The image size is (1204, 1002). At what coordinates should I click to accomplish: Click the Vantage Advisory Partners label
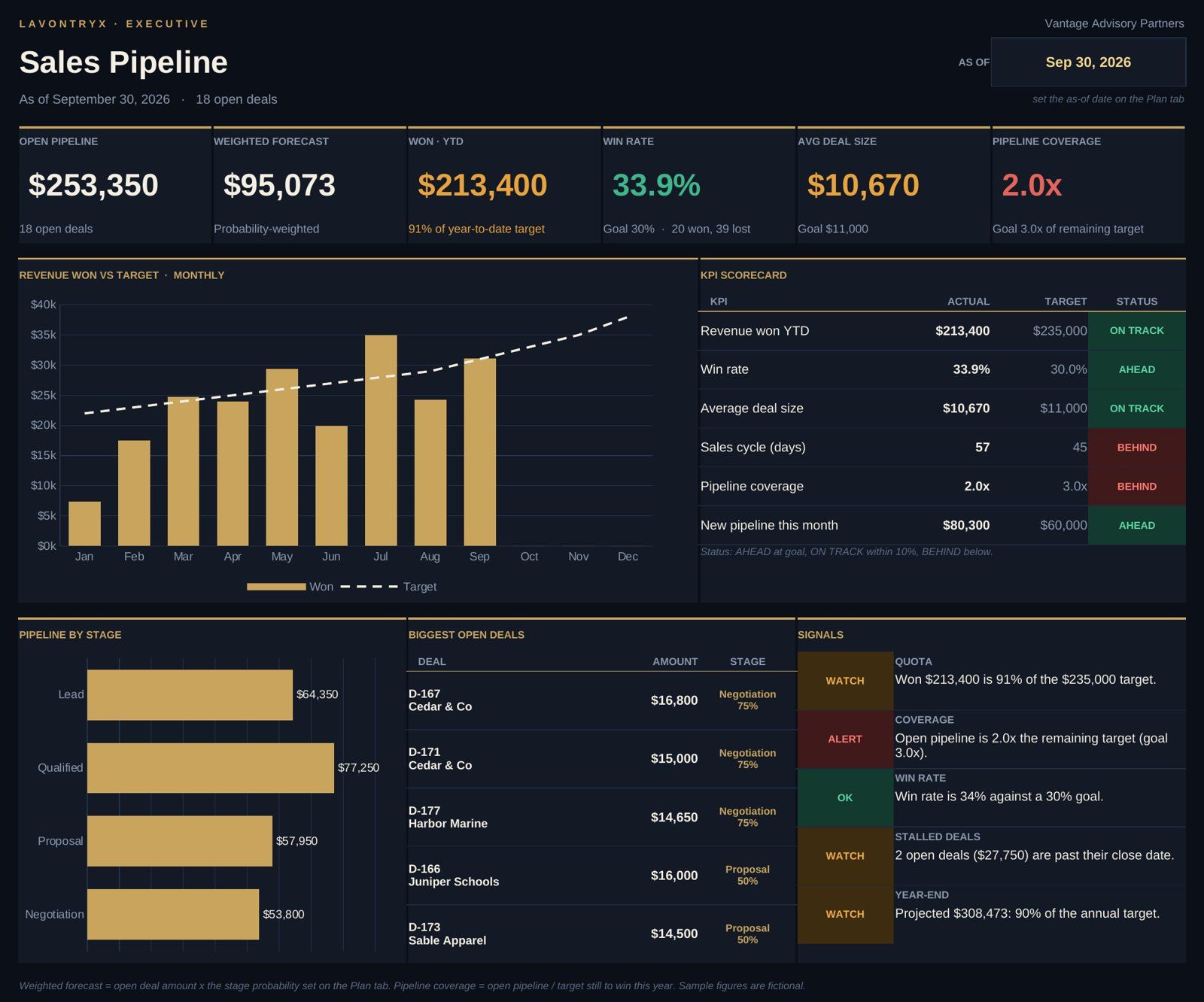click(1114, 23)
